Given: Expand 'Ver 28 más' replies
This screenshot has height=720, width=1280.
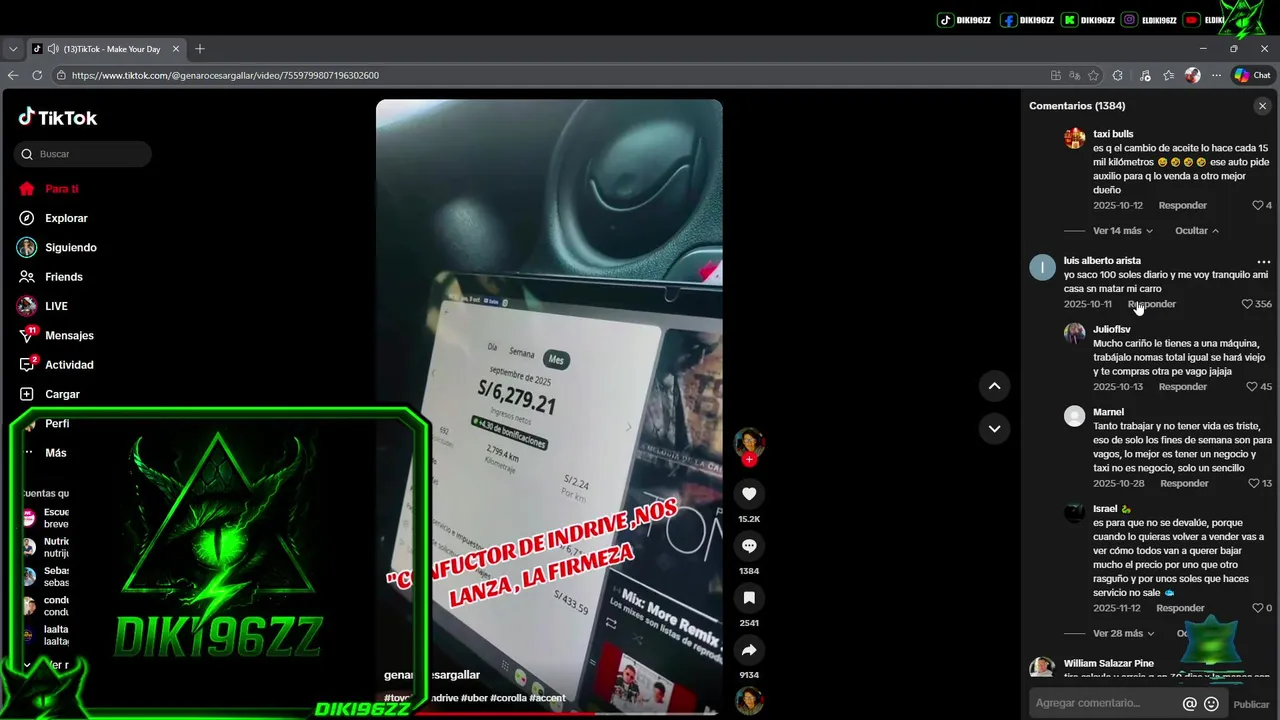Looking at the screenshot, I should coord(1123,633).
